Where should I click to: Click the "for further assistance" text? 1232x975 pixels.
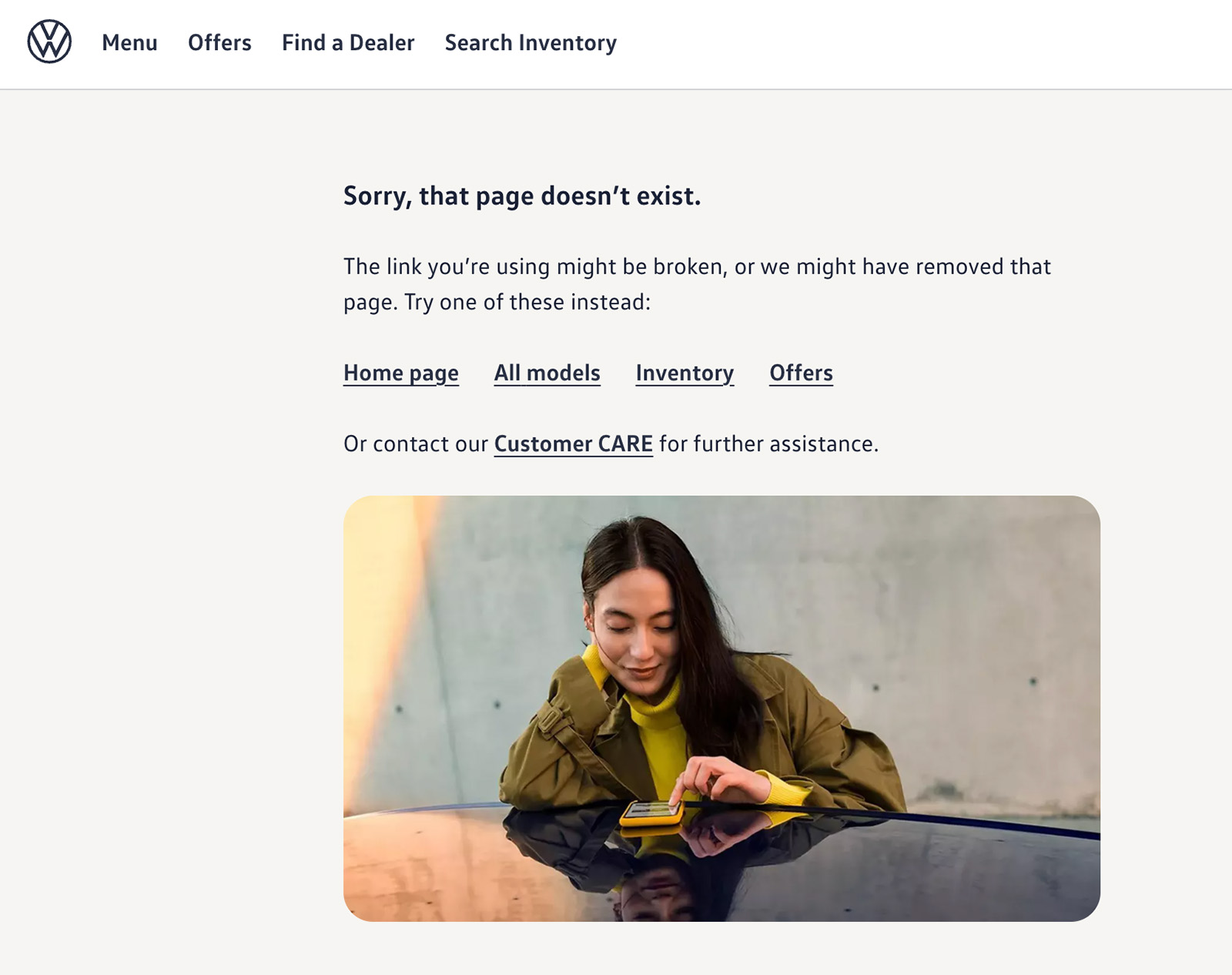pyautogui.click(x=768, y=444)
